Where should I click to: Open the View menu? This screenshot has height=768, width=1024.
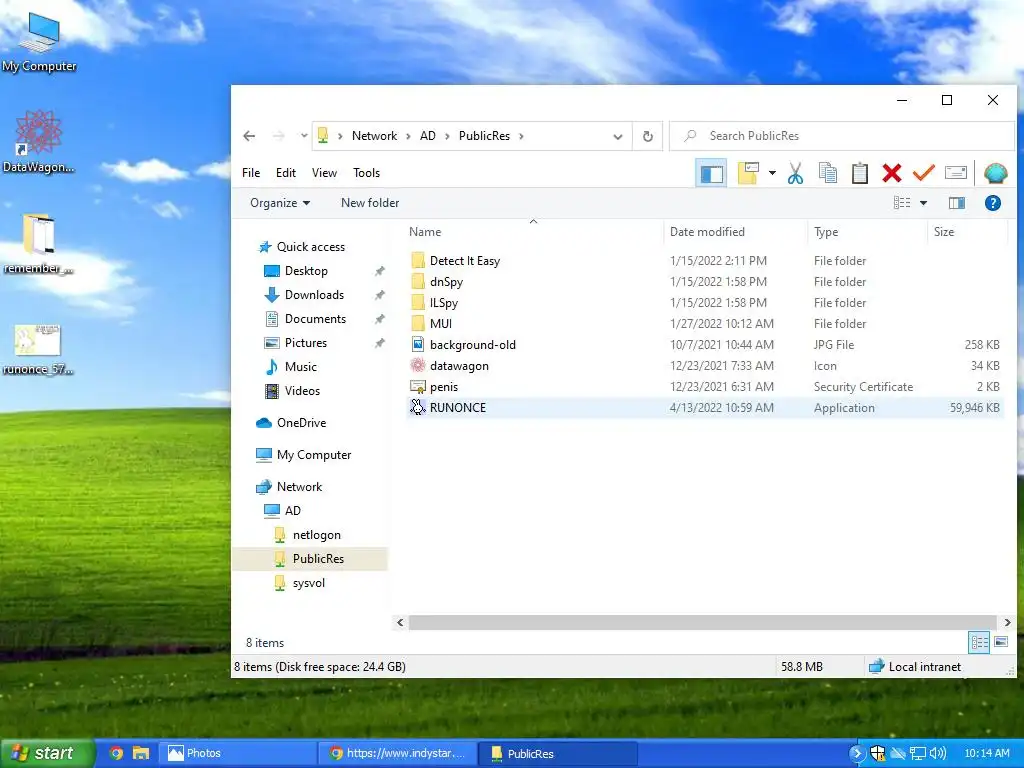pos(324,173)
